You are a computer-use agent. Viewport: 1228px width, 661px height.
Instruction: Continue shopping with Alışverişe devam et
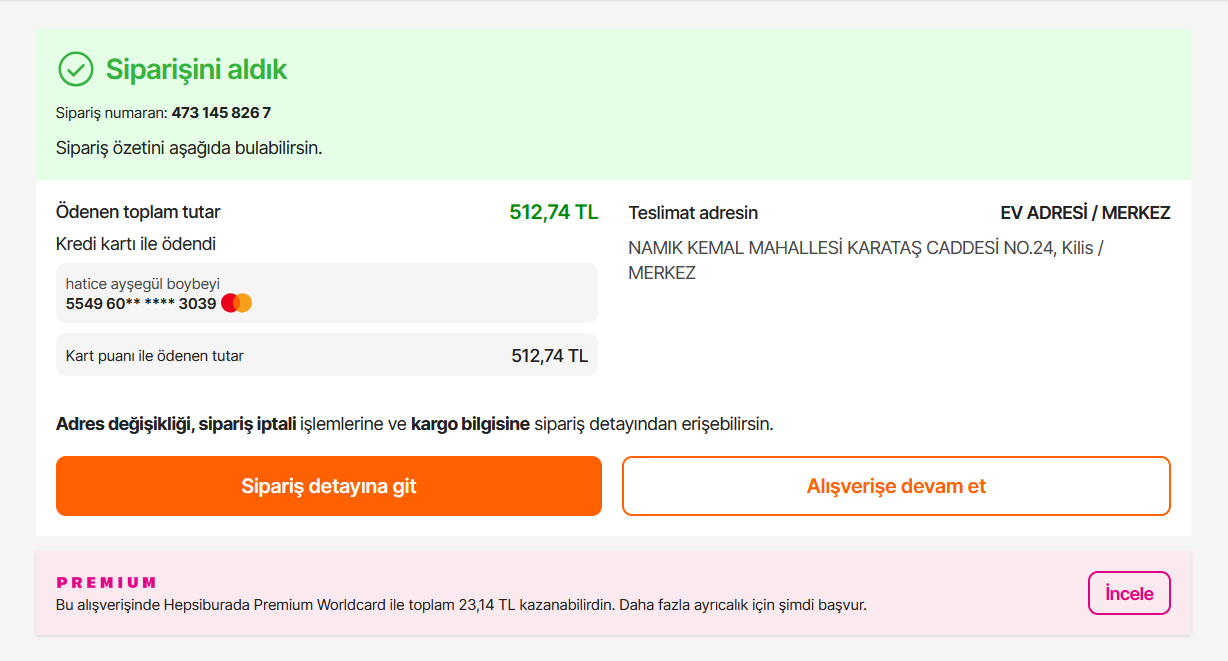896,486
